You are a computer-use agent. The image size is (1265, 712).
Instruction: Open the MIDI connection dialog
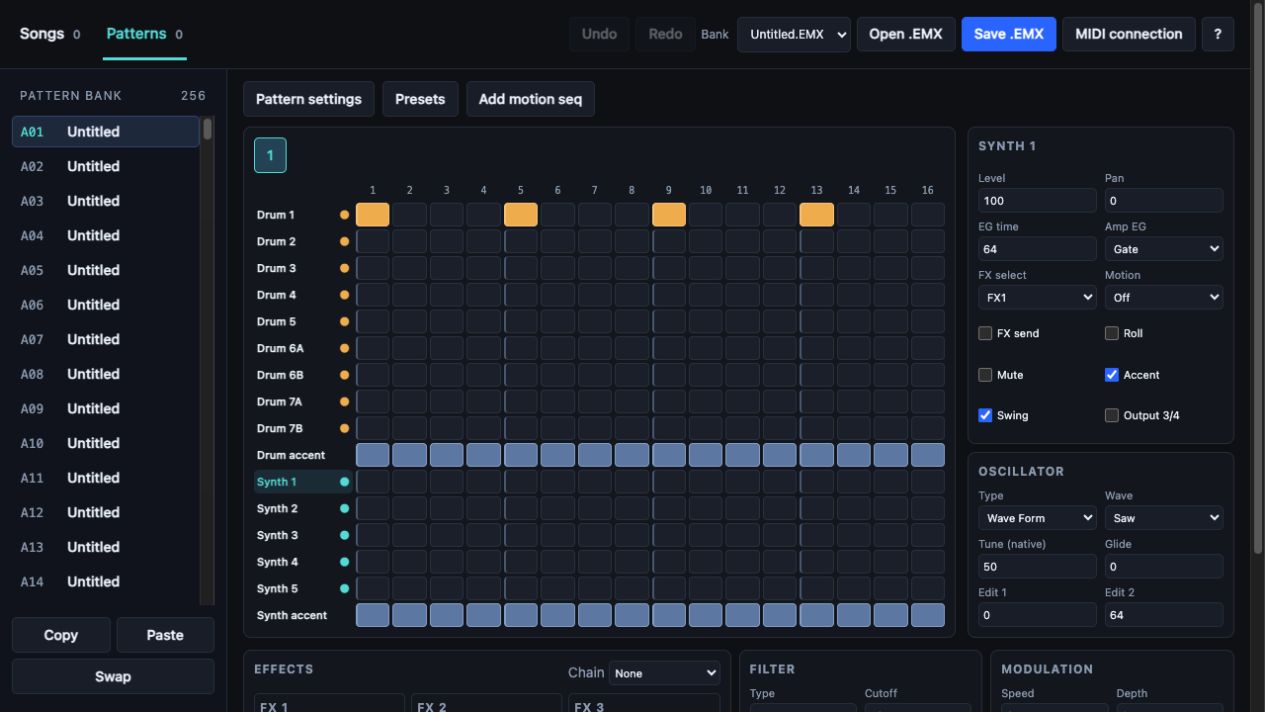1128,34
